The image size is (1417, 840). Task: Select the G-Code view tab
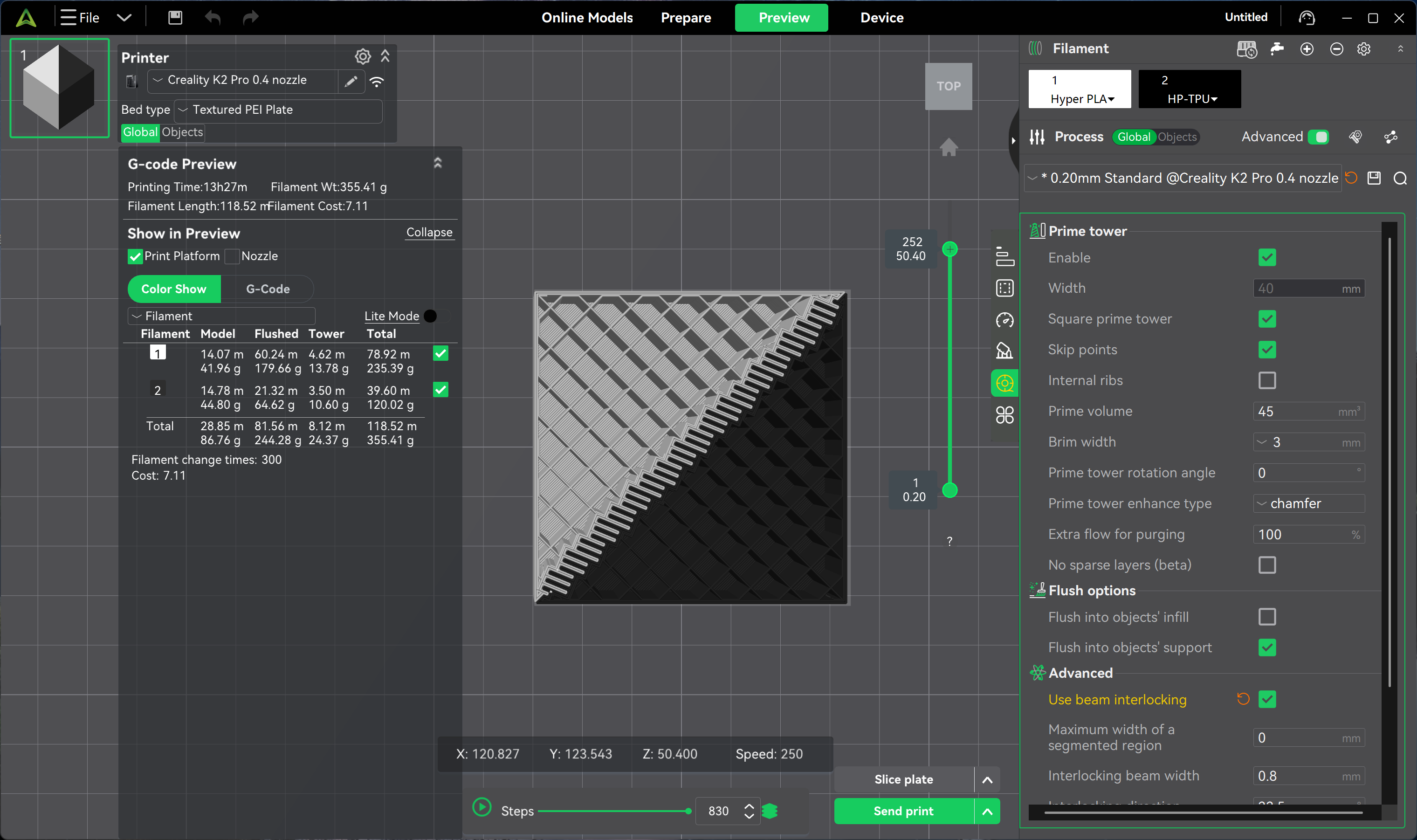[x=268, y=289]
